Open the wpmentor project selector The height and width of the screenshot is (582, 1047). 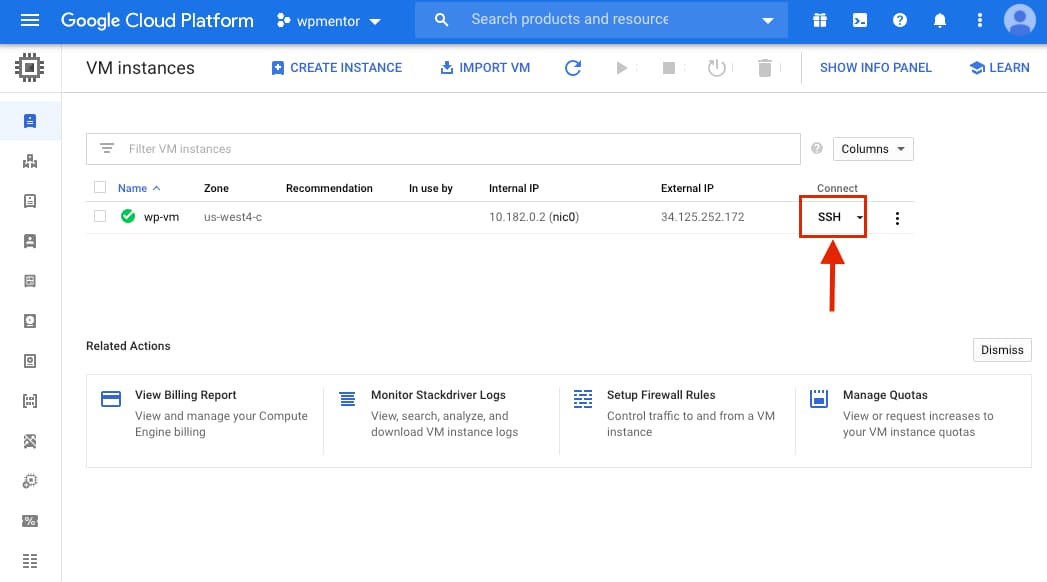tap(329, 21)
